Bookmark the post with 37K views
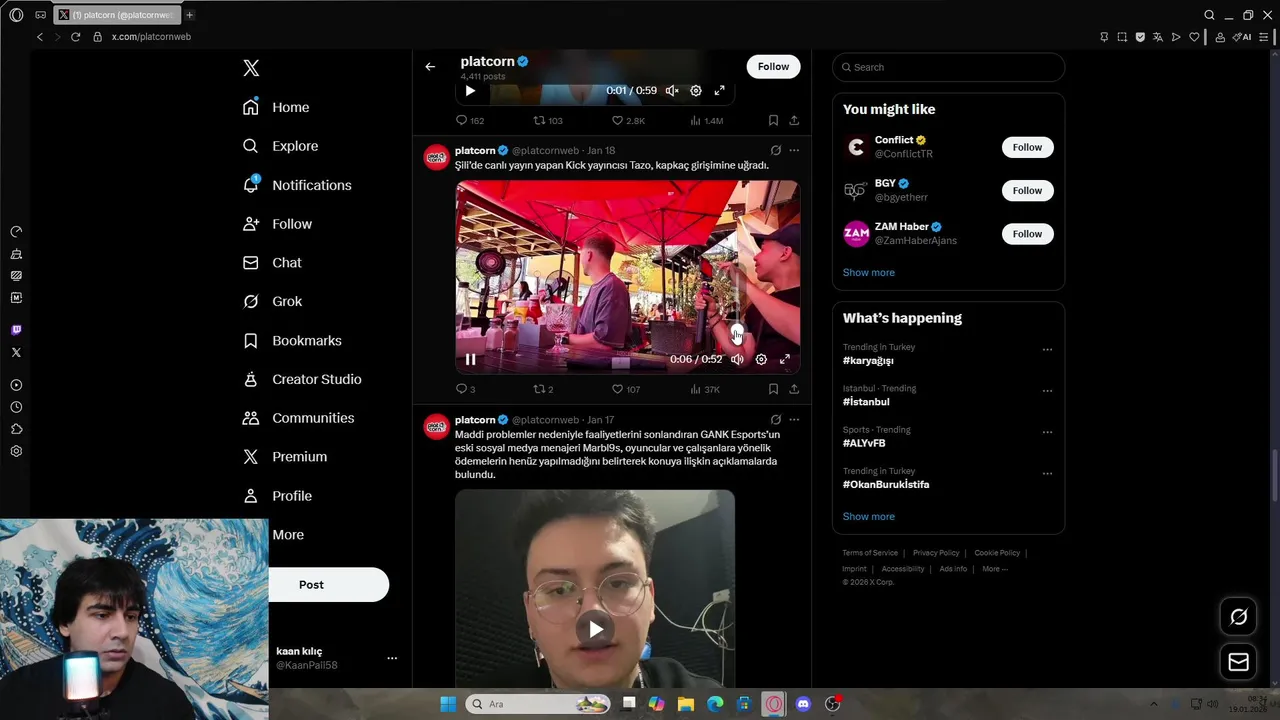Screen dimensions: 1280x720 click(773, 389)
